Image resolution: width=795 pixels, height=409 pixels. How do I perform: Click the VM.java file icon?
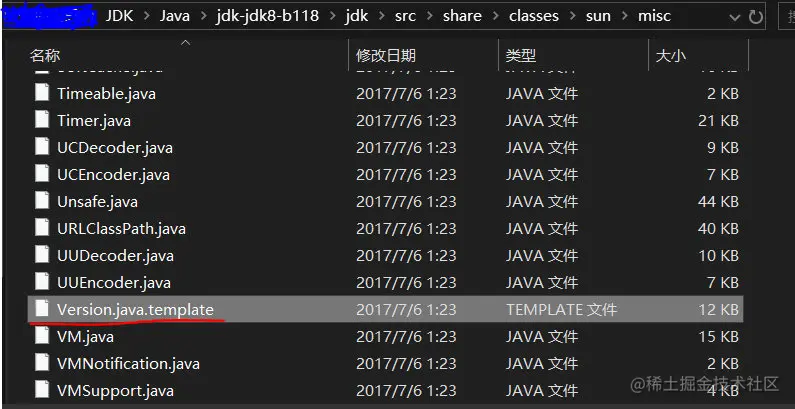[x=42, y=337]
